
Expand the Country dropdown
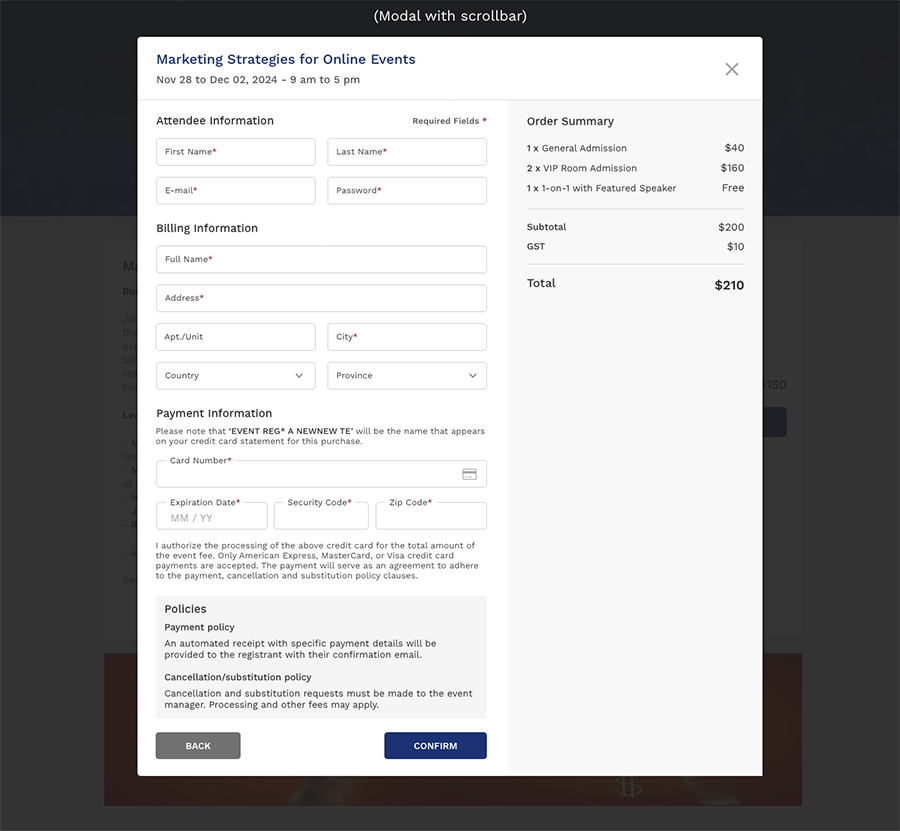[x=235, y=376]
